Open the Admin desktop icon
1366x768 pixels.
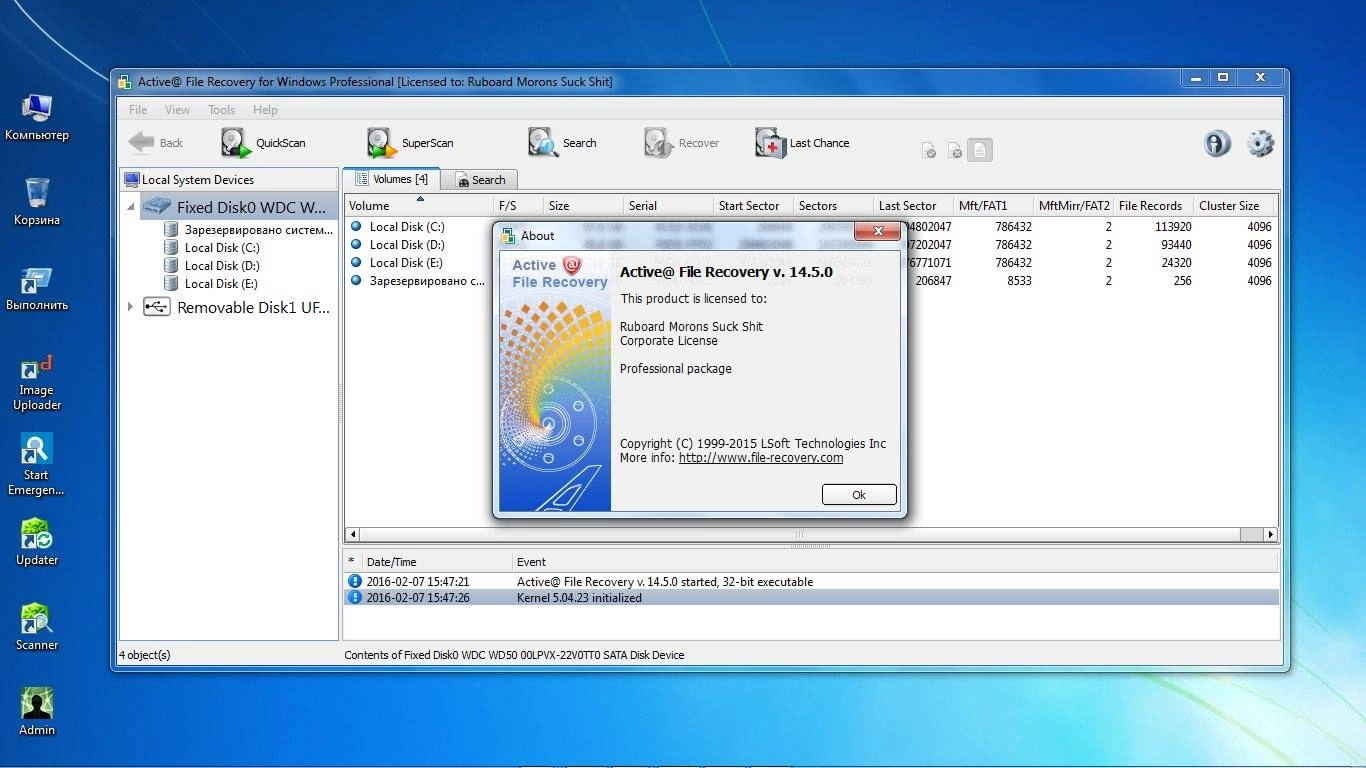pos(37,712)
